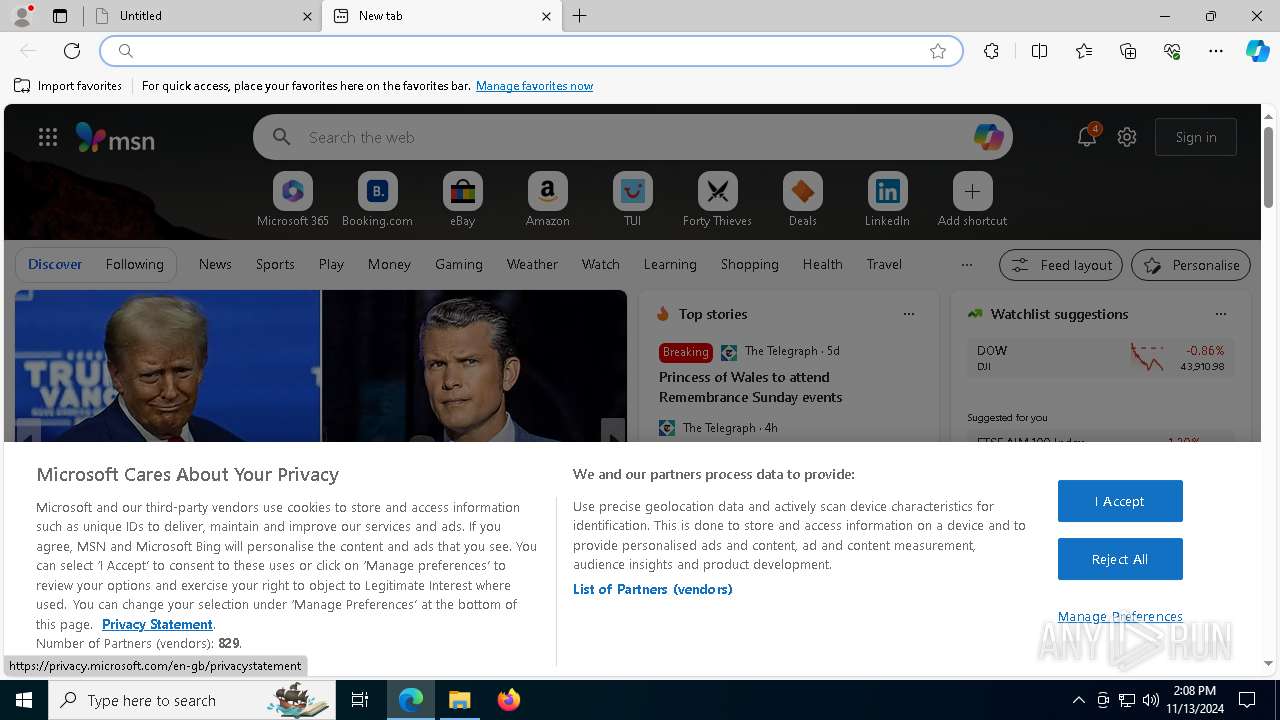Click Reject All cookies

(1120, 559)
